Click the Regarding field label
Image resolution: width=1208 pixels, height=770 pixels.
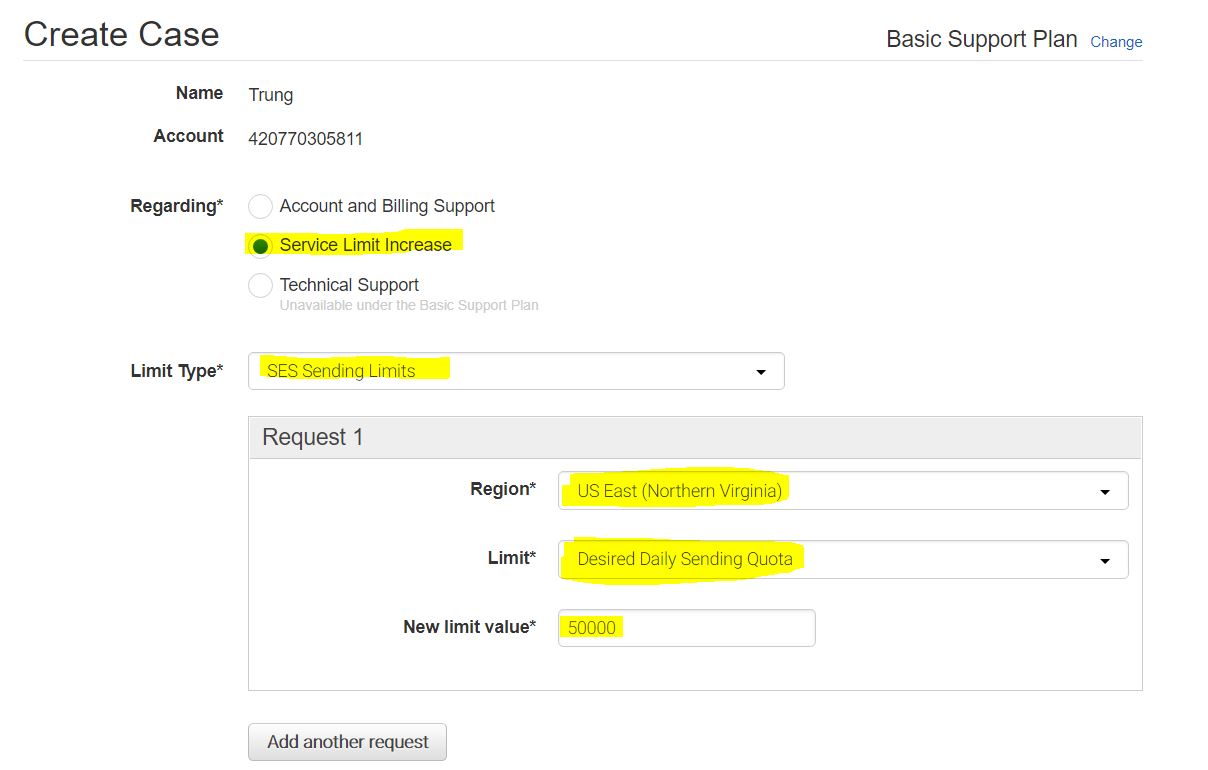(176, 206)
